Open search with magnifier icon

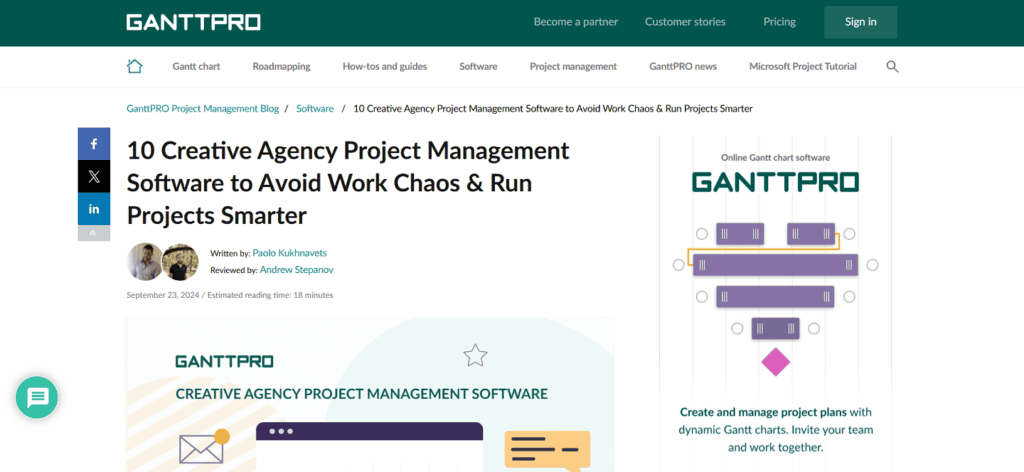coord(892,67)
